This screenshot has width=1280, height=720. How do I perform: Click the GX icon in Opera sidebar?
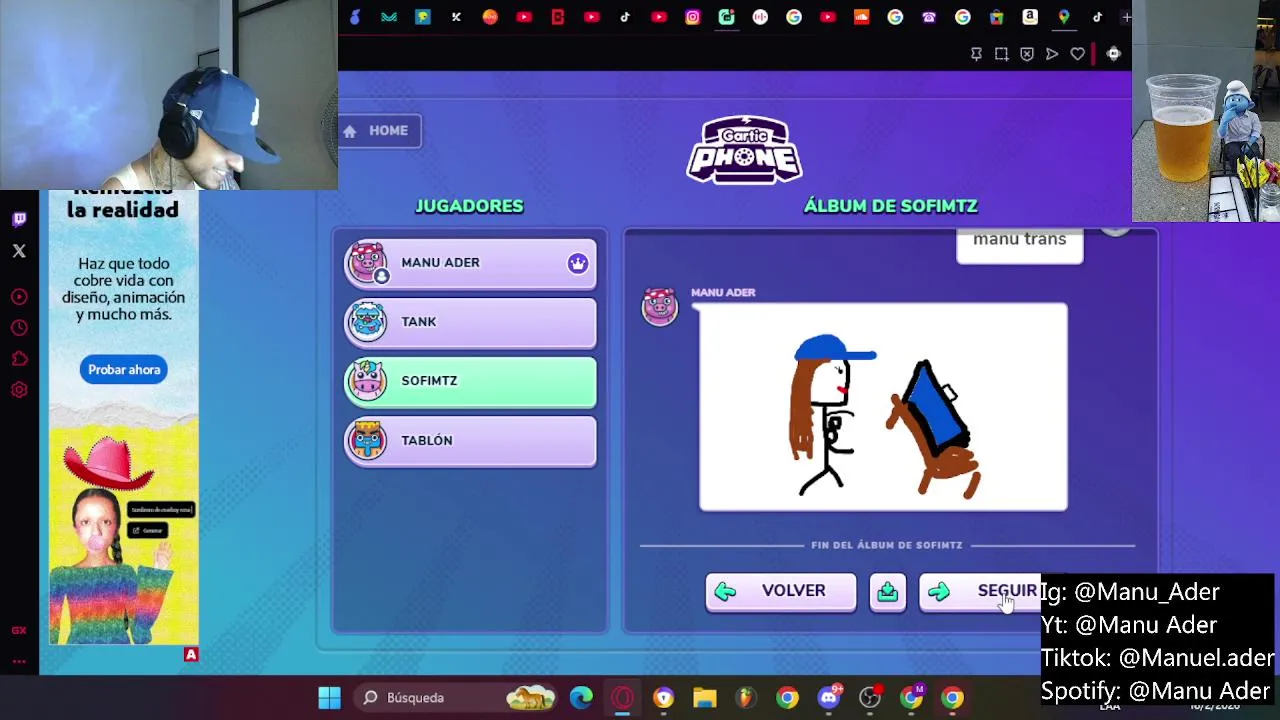point(19,630)
